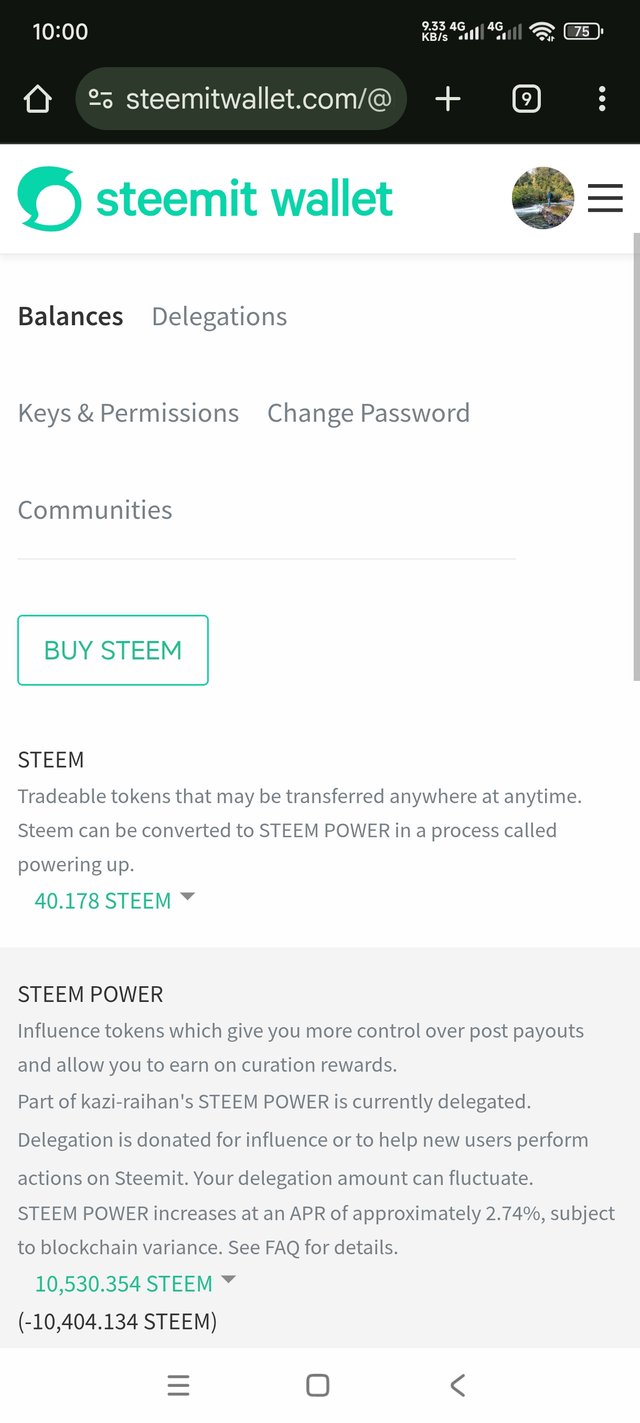Viewport: 640px width, 1423px height.
Task: Open the Keys & Permissions tab
Action: (128, 413)
